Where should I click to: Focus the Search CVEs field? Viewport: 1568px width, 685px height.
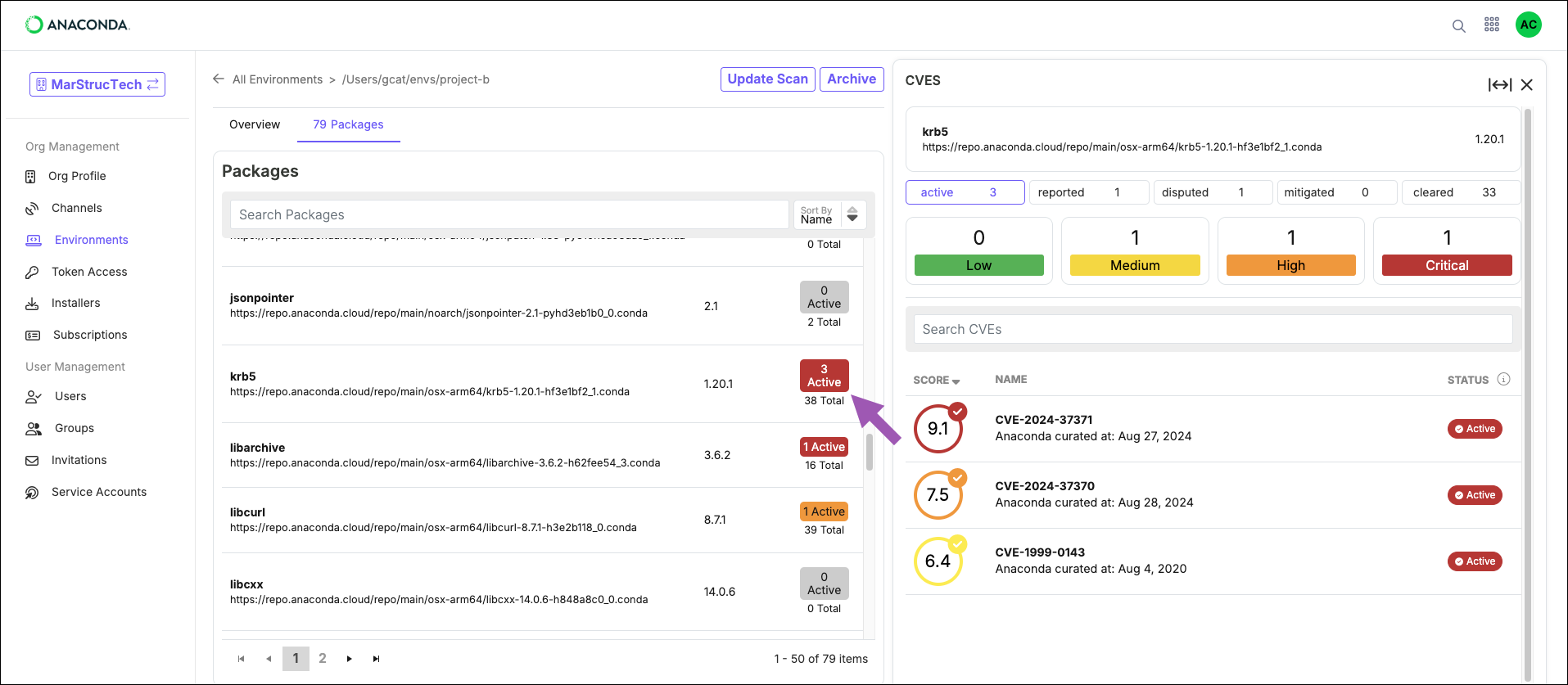(x=1213, y=329)
